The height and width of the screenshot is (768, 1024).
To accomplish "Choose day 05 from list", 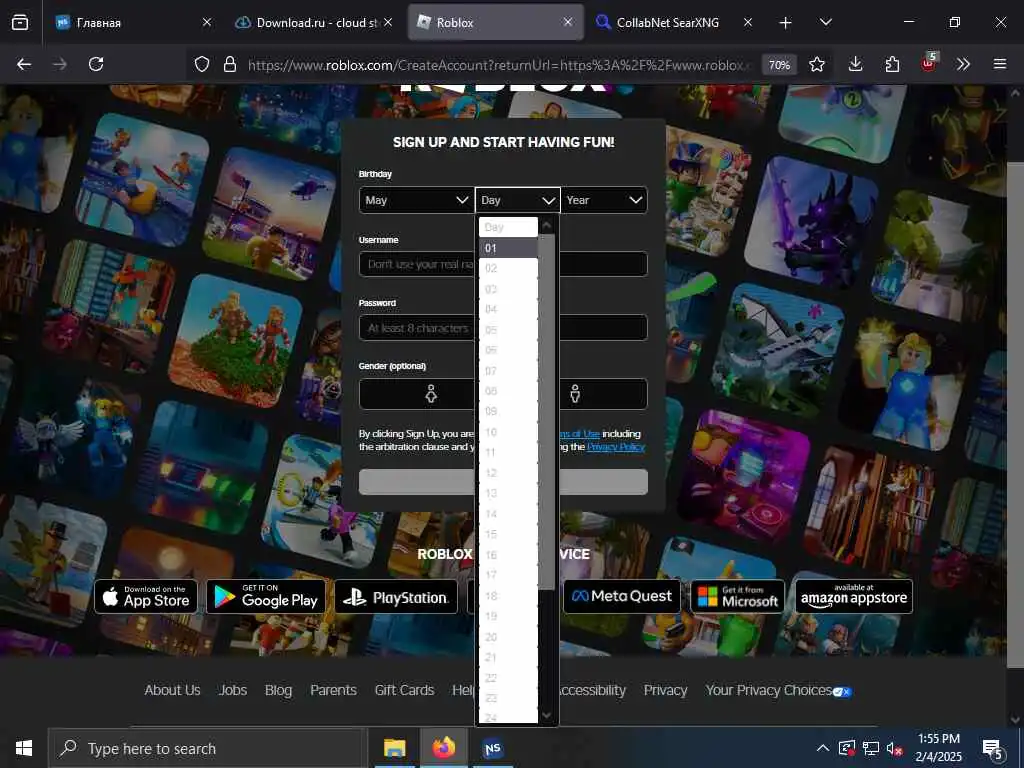I will (508, 330).
